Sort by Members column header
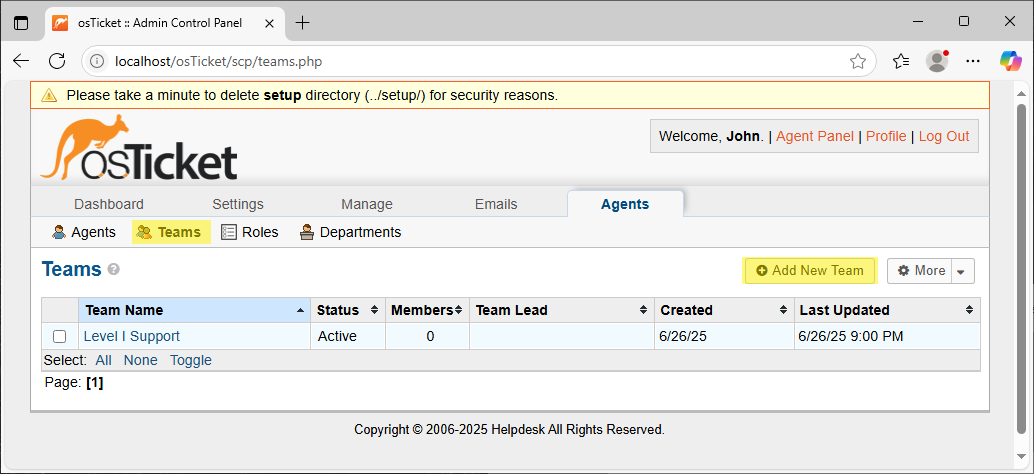Screen dimensions: 1034x474 coord(427,310)
